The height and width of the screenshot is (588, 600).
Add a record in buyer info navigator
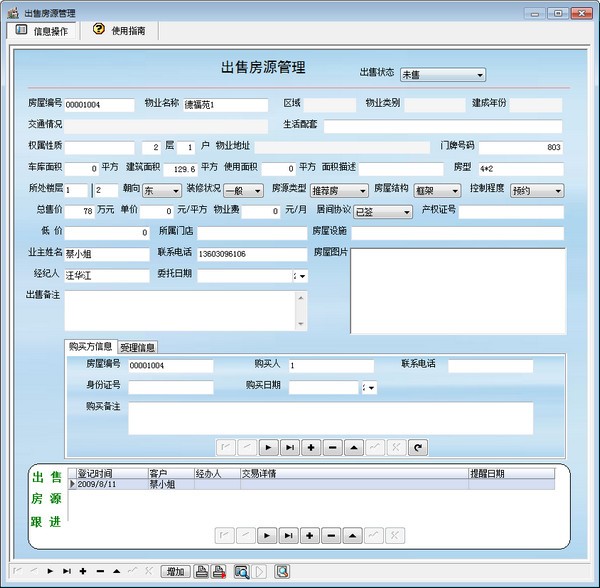(x=310, y=447)
